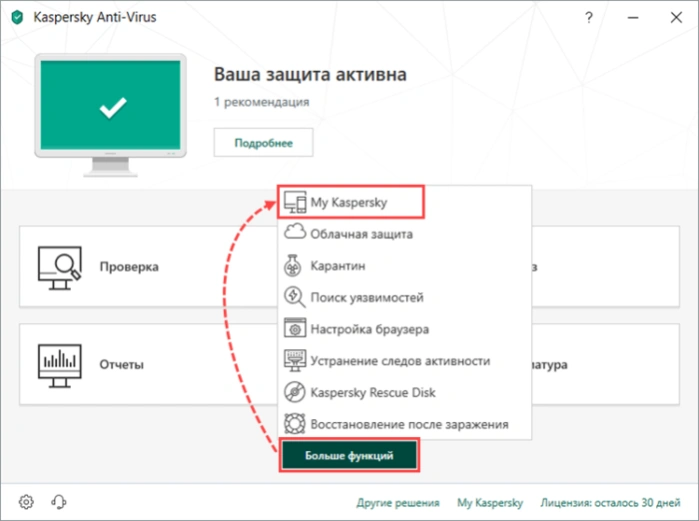This screenshot has height=521, width=699.
Task: Click the vulnerability scan magnifier icon
Action: coord(295,297)
